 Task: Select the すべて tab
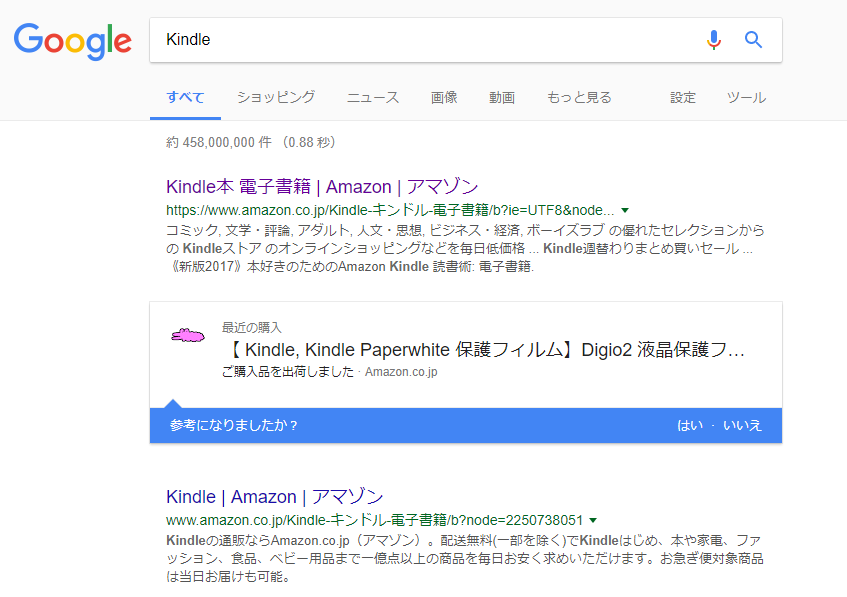coord(185,98)
